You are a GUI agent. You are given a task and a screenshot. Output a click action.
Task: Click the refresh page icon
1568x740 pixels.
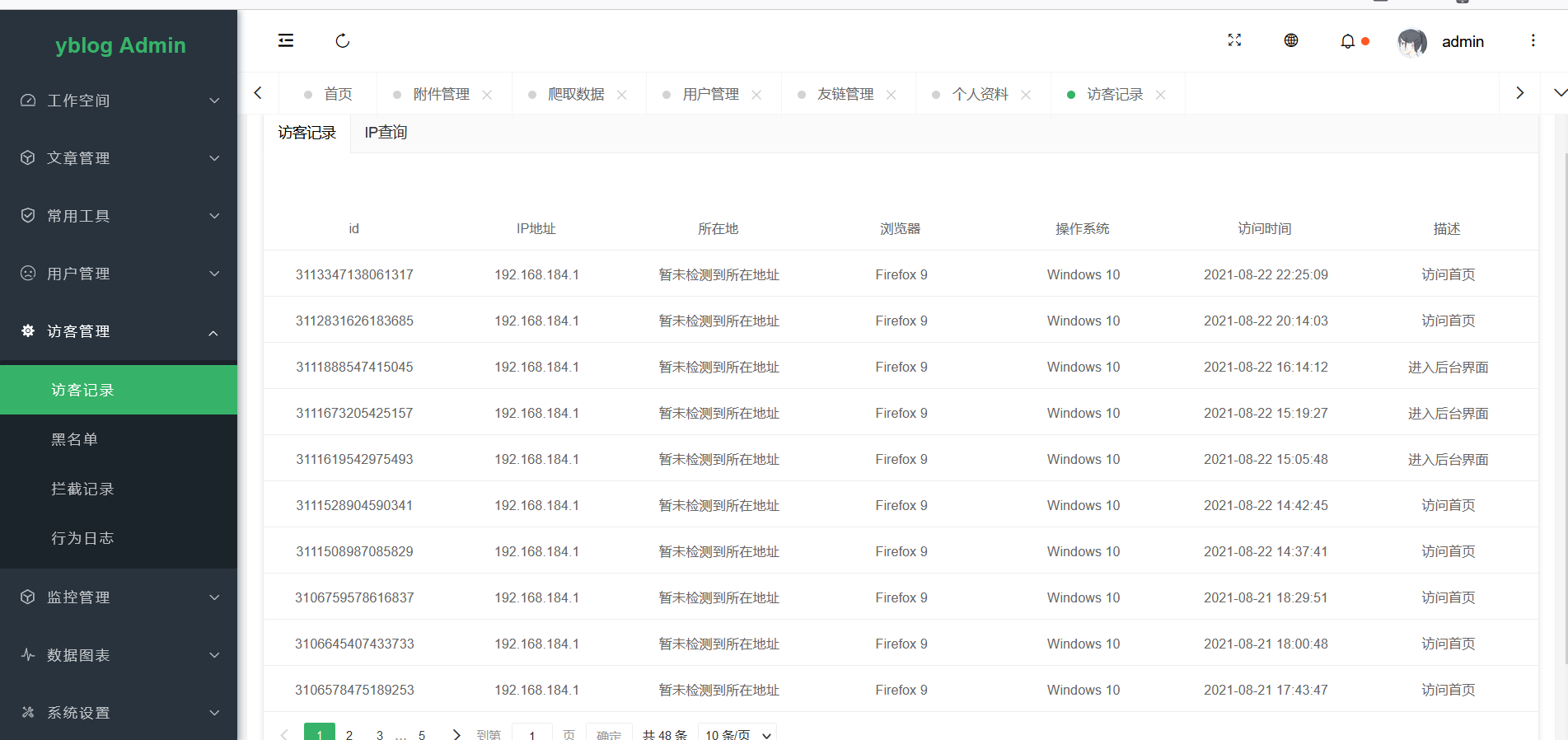click(343, 40)
